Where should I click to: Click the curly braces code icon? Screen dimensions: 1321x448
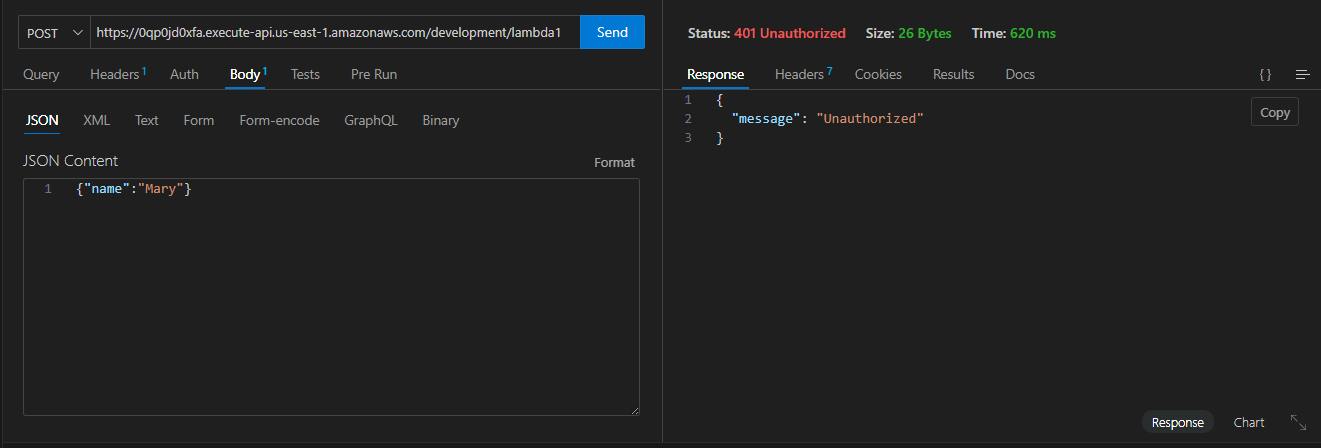(1265, 74)
